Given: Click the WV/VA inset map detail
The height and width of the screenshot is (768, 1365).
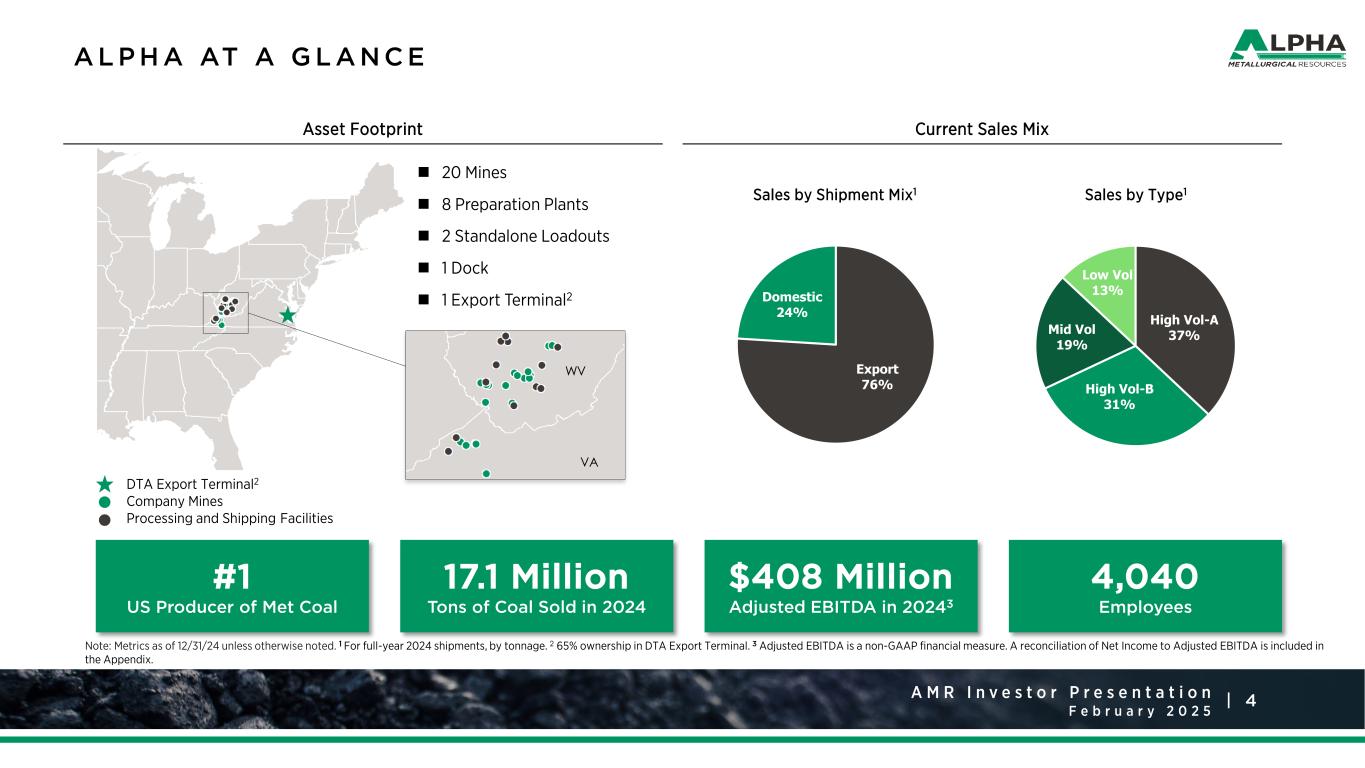Looking at the screenshot, I should click(x=515, y=404).
